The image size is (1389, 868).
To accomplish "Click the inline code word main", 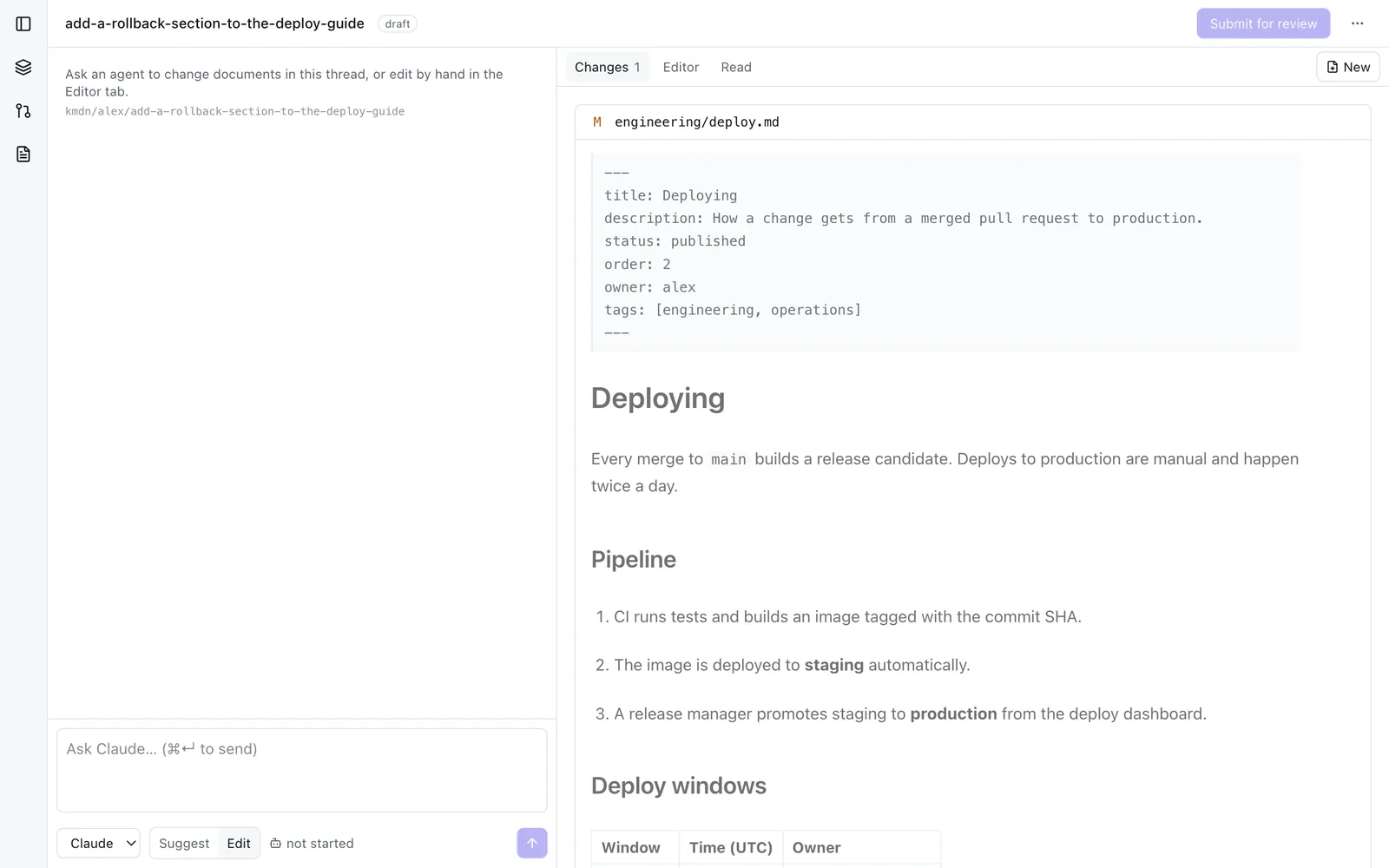I will point(728,459).
